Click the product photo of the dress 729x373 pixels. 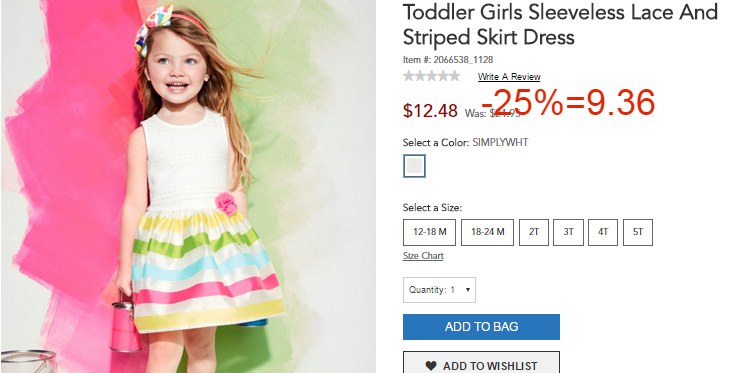coord(188,186)
